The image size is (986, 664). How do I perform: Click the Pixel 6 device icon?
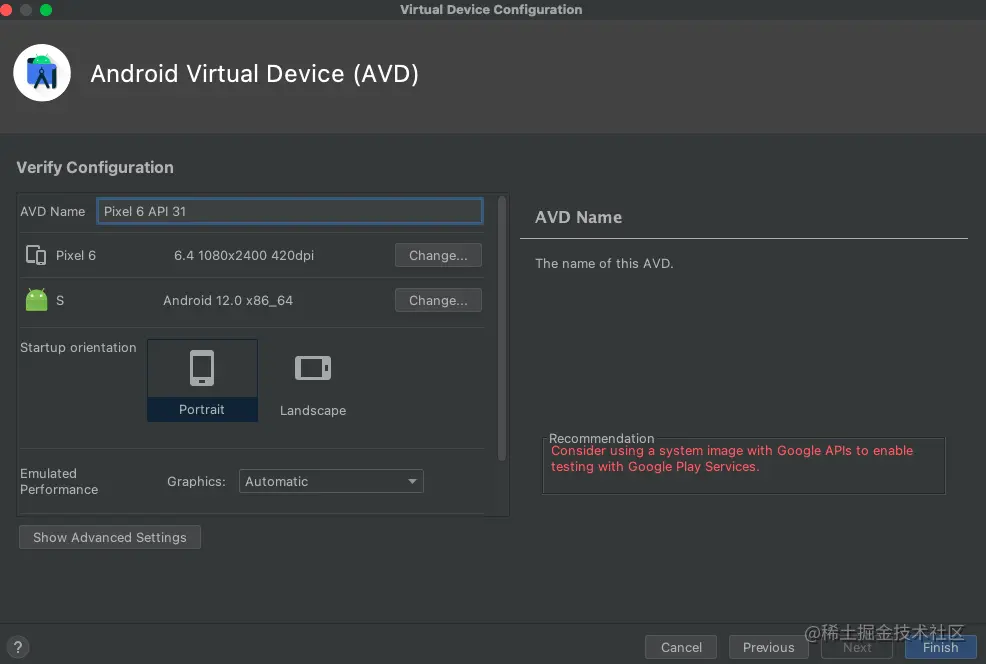36,255
